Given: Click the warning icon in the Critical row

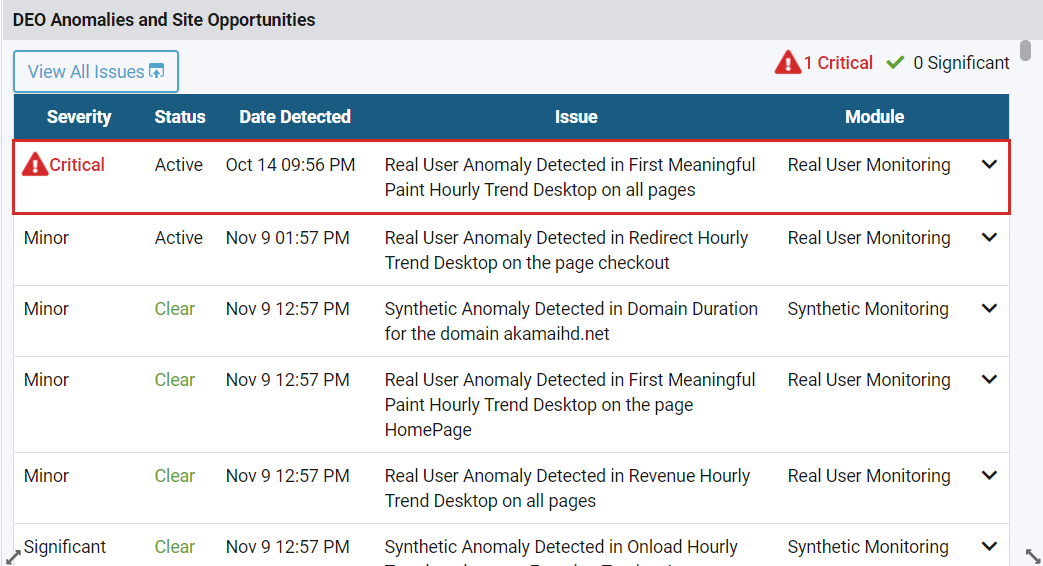Looking at the screenshot, I should click(35, 164).
